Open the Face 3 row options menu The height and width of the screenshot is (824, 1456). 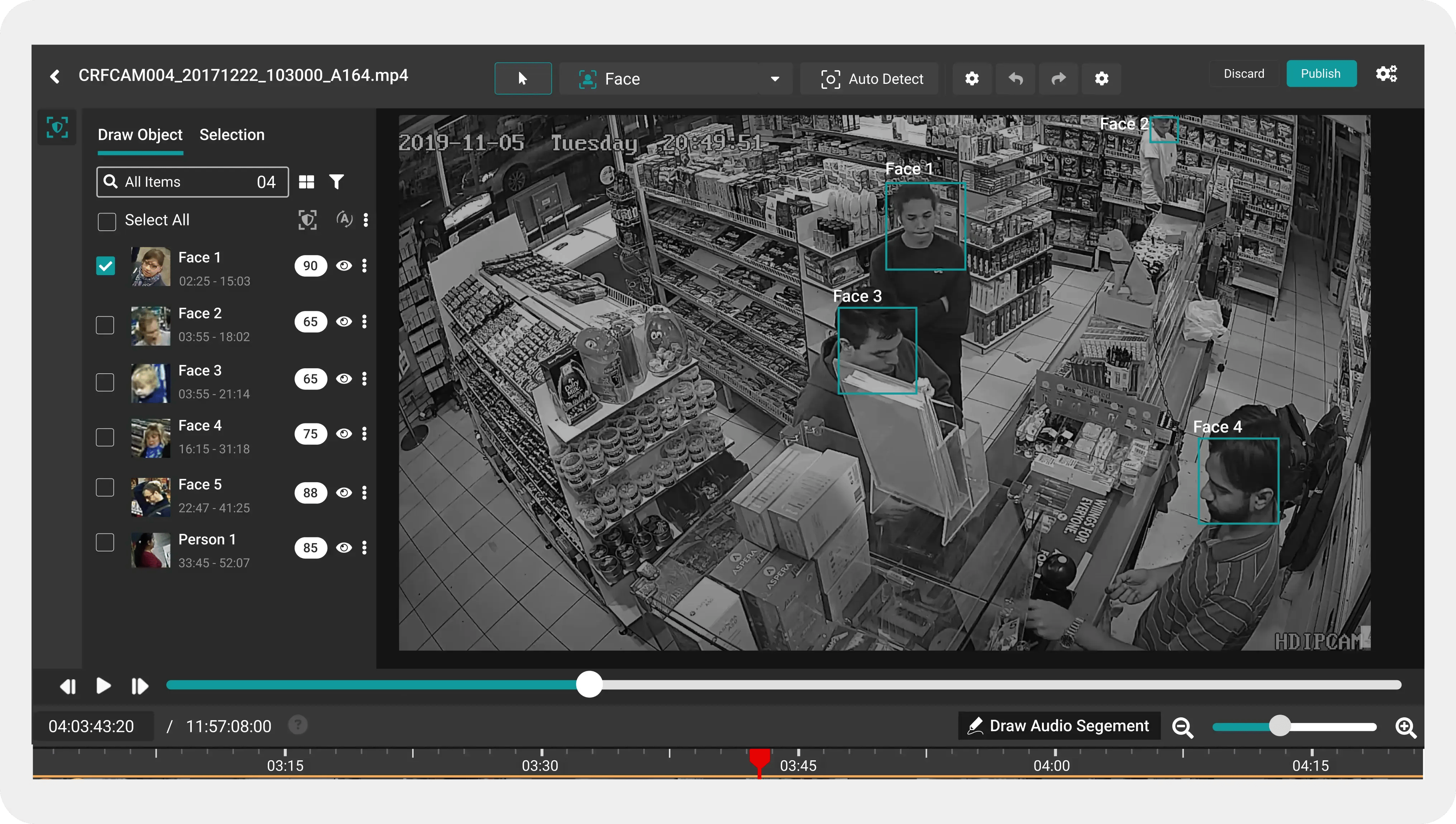click(365, 379)
